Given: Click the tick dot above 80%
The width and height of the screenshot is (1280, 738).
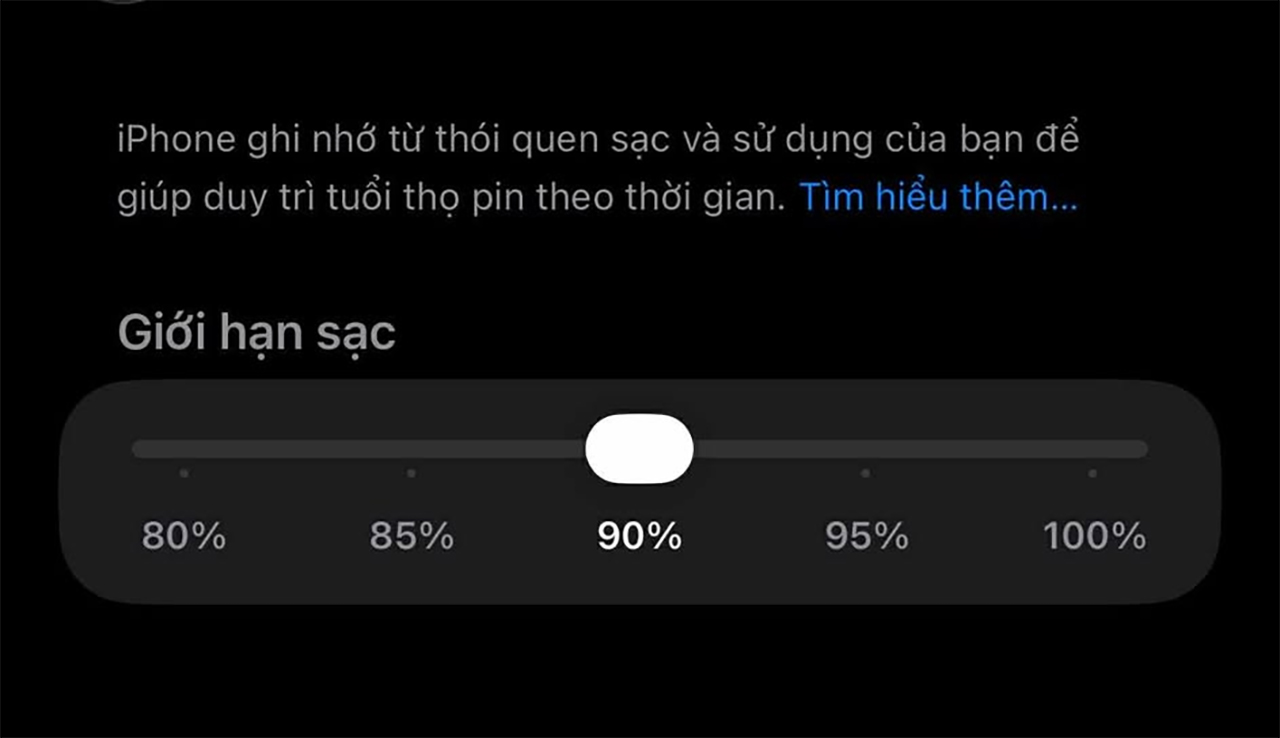Looking at the screenshot, I should pyautogui.click(x=184, y=473).
